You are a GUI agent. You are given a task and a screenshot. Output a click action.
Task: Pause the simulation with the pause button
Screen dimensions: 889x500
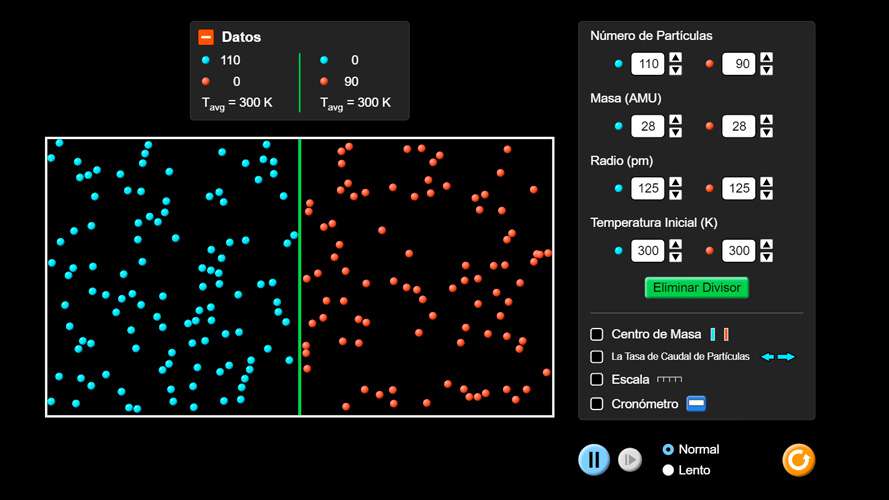point(593,460)
